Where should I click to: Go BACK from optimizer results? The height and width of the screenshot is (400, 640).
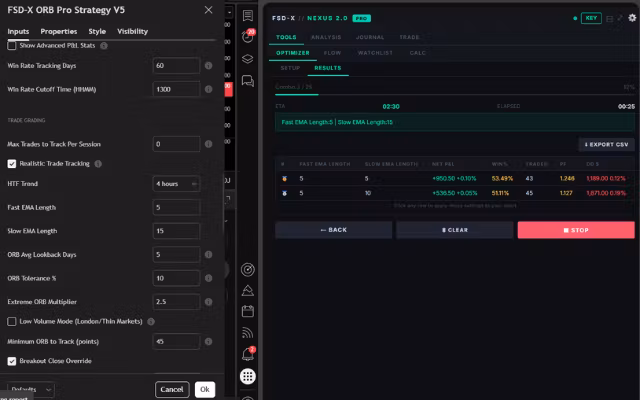pos(333,230)
